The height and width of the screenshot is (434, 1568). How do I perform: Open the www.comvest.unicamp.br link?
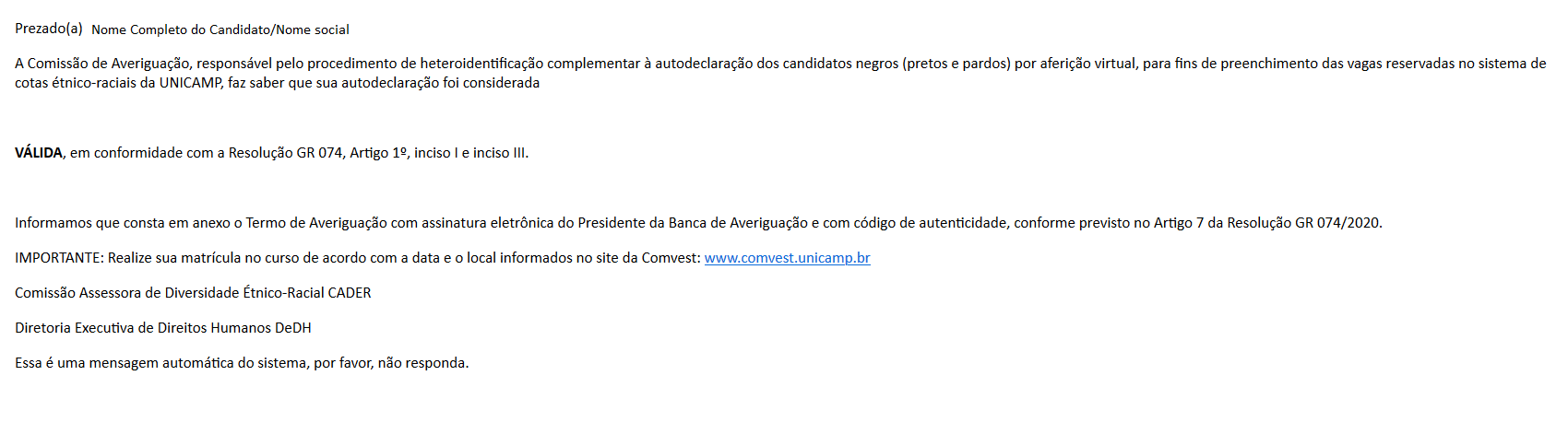point(787,258)
